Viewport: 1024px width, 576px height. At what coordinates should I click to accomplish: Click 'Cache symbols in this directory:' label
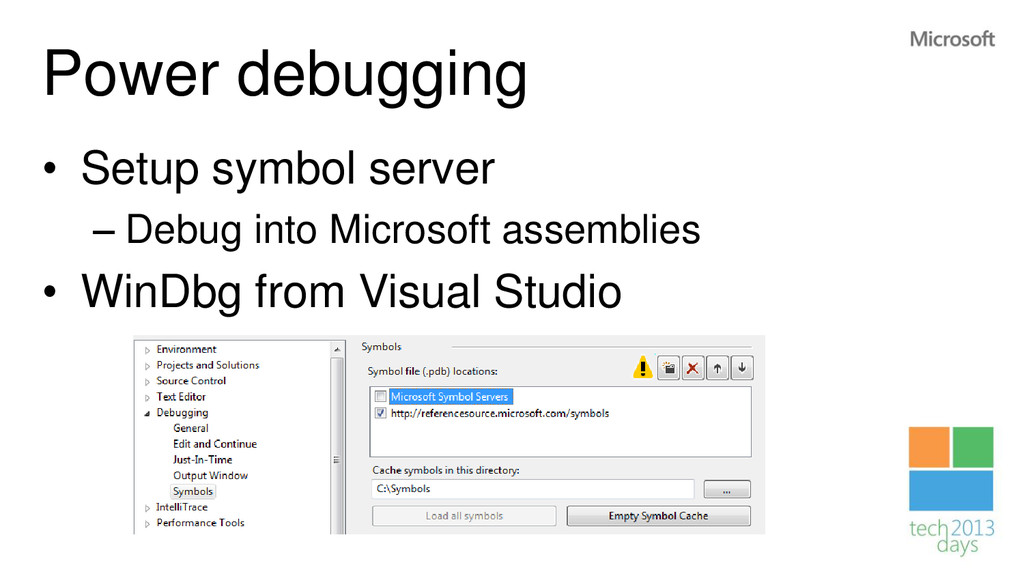tap(446, 470)
